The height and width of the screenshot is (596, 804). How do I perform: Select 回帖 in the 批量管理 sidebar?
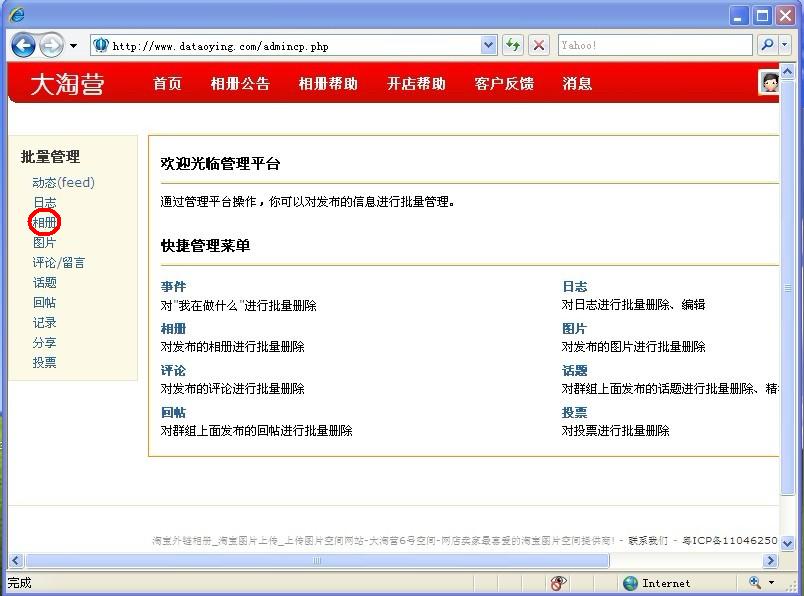click(45, 303)
